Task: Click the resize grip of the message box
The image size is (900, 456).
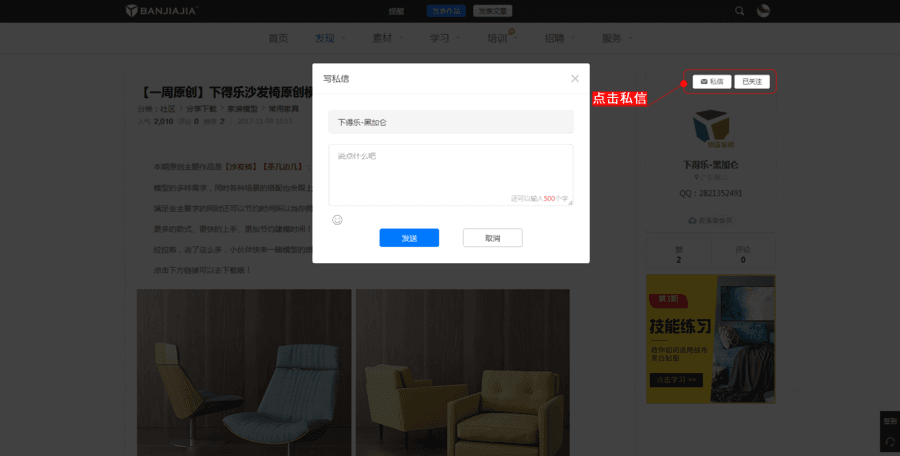Action: (x=570, y=202)
